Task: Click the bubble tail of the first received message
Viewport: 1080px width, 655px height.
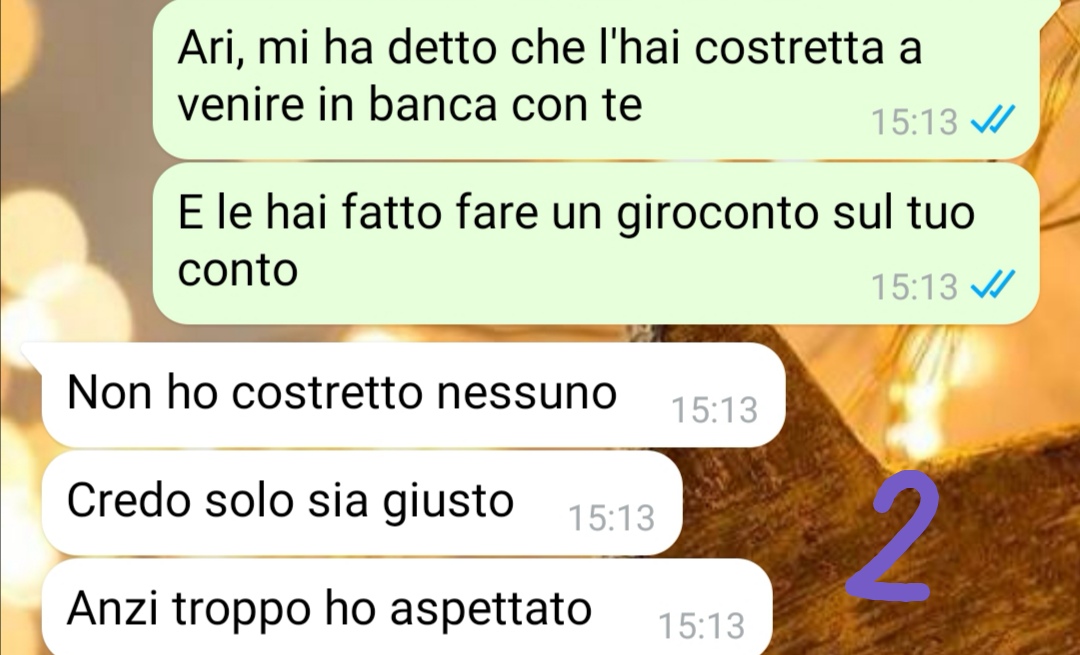Action: coord(33,353)
